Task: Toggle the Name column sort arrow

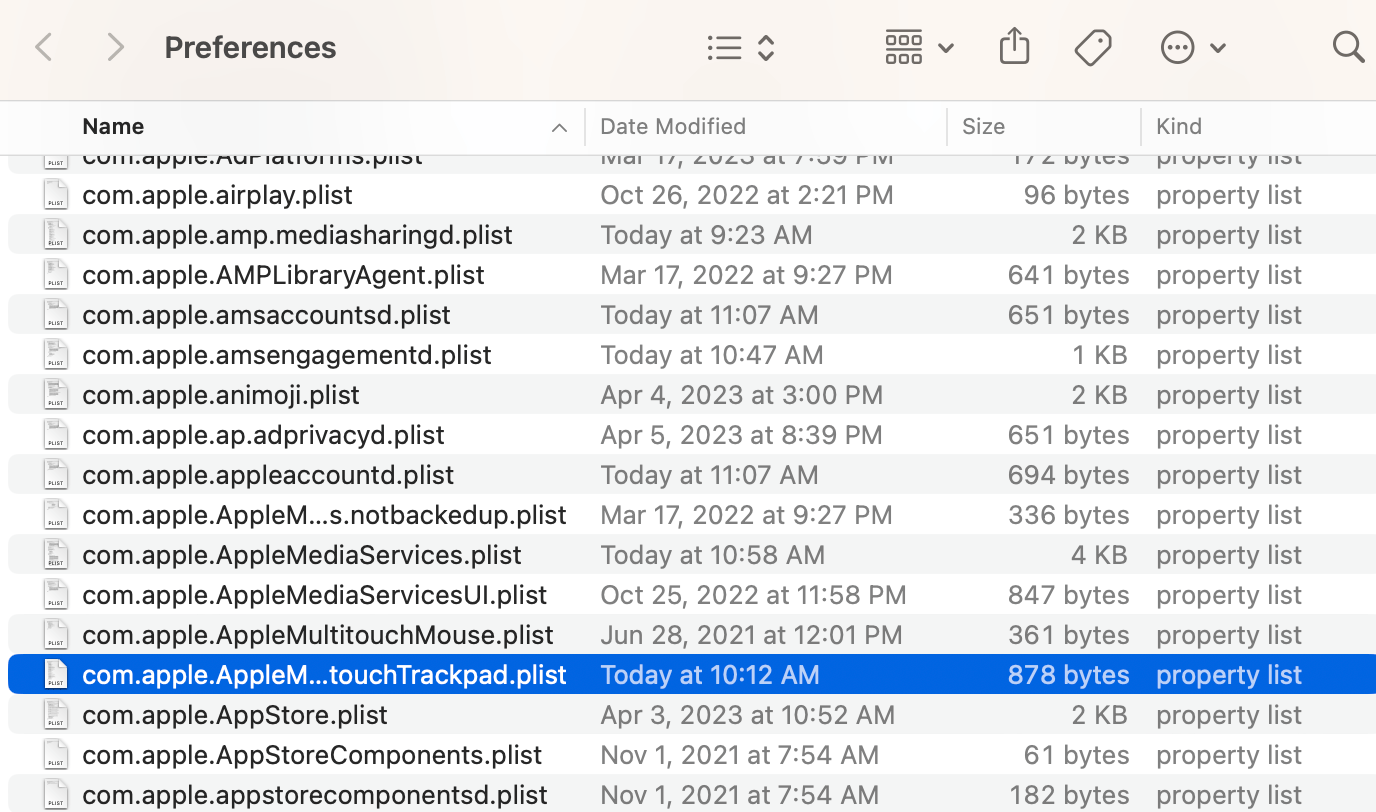Action: point(559,127)
